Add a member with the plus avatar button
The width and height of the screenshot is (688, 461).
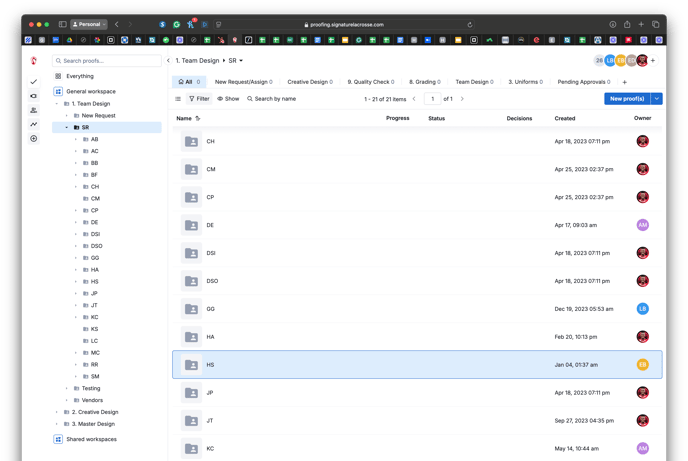pos(653,61)
